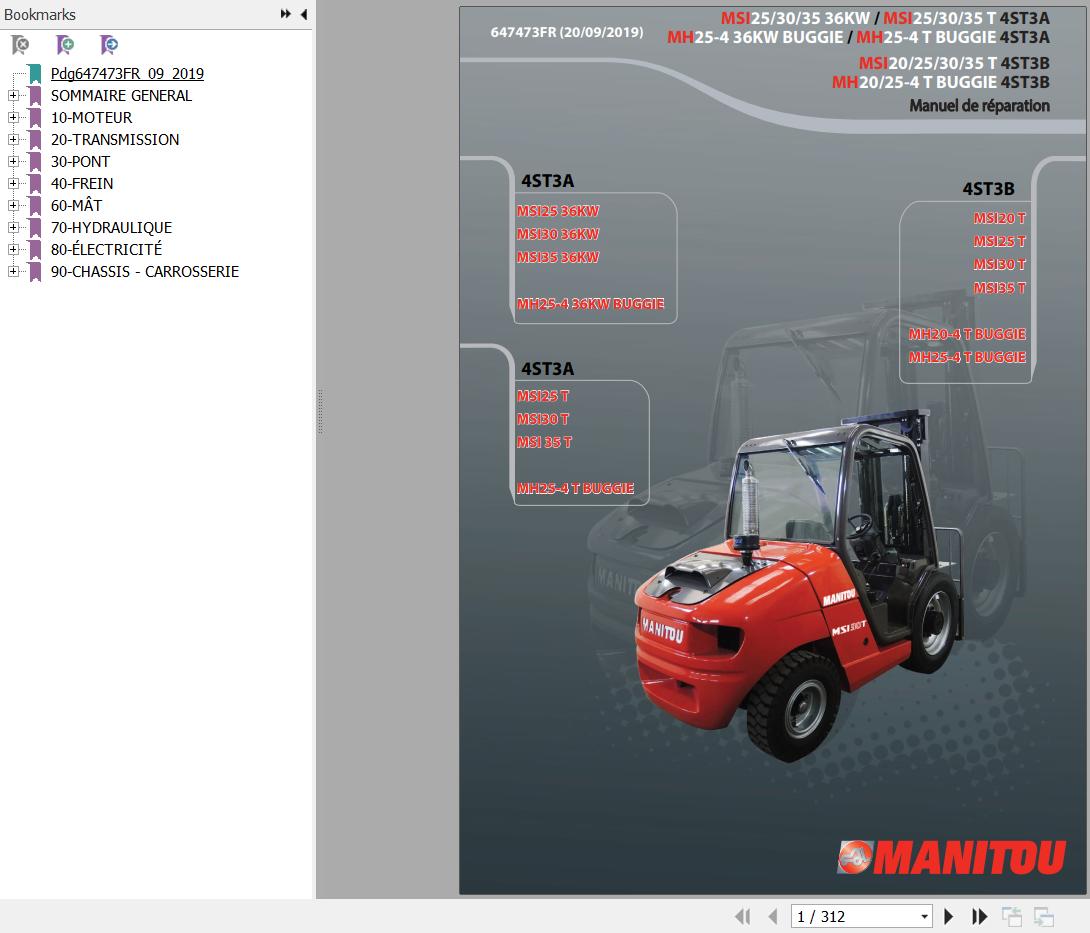Open the 70-HYDRAULIQUE bookmark
The height and width of the screenshot is (933, 1090).
111,227
